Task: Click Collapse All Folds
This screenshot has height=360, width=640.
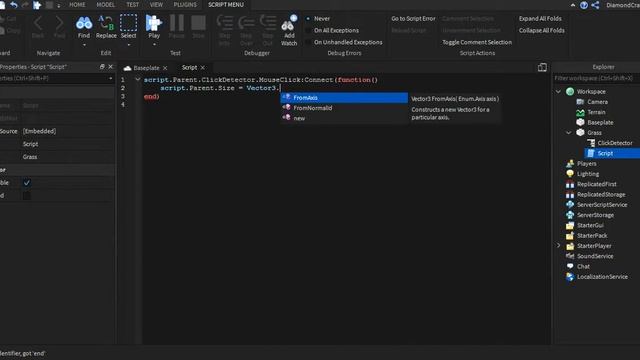Action: click(x=542, y=31)
